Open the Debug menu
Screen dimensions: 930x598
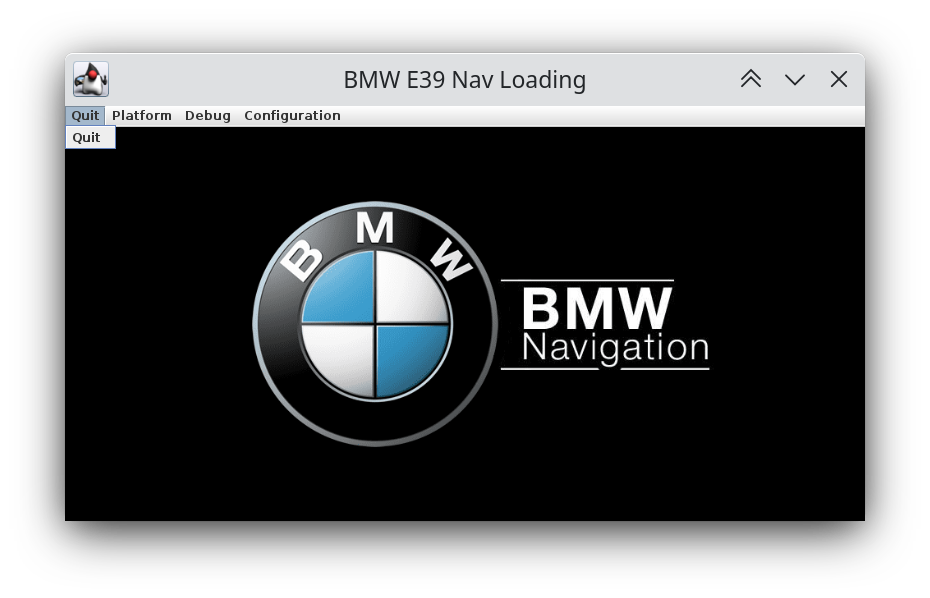pyautogui.click(x=208, y=116)
